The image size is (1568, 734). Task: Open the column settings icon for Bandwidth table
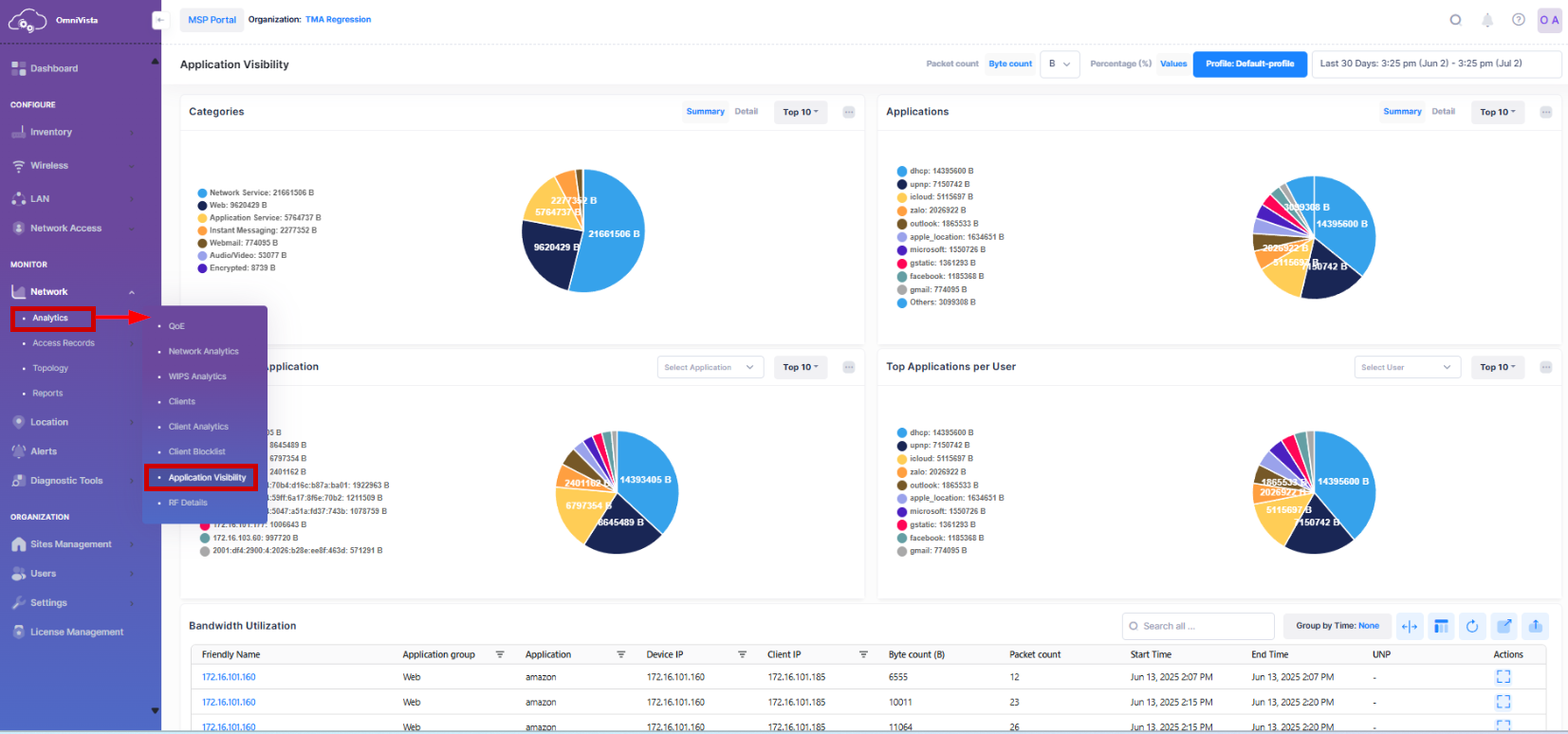pyautogui.click(x=1441, y=626)
